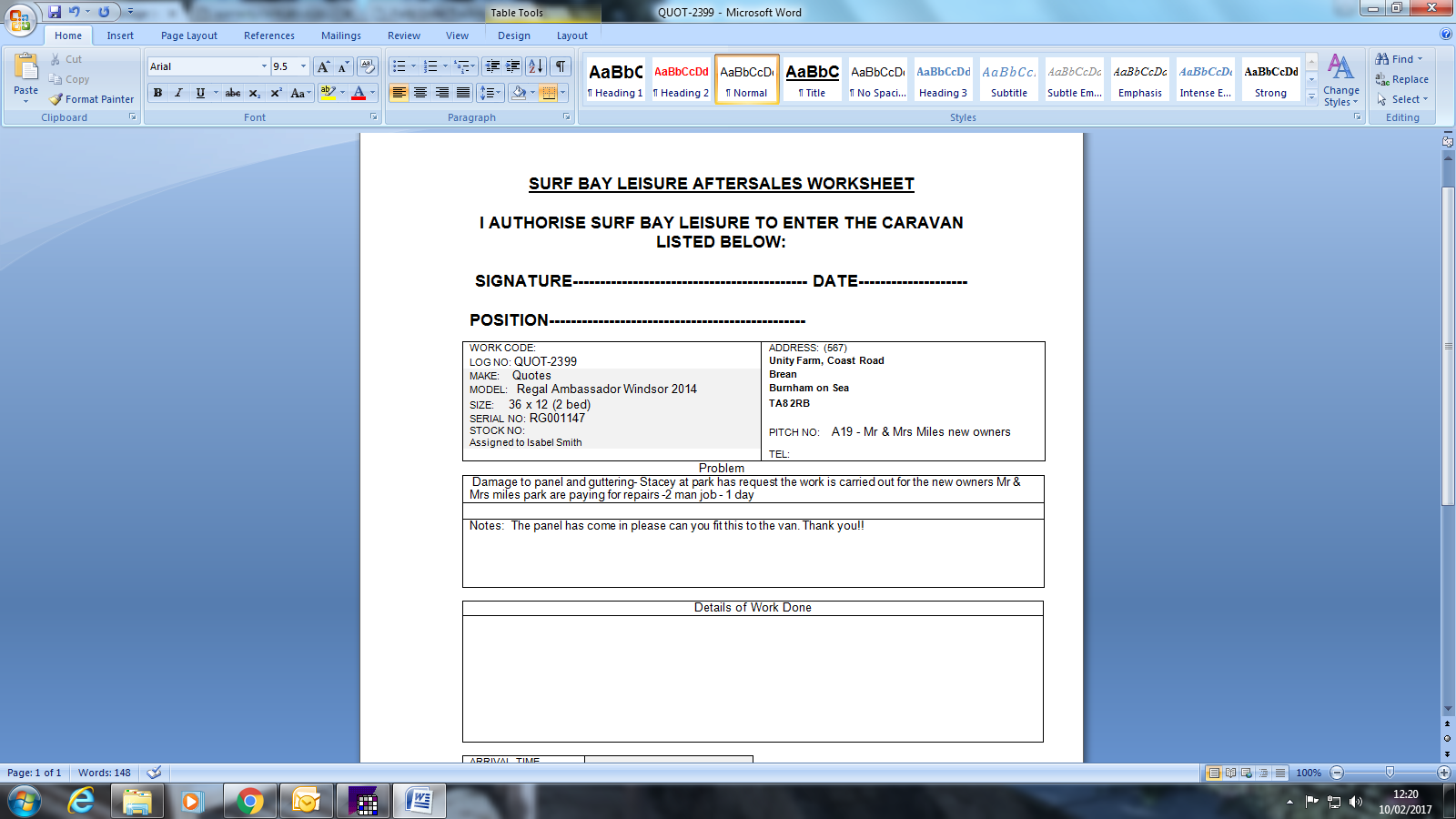Expand the underline style dropdown arrow
The height and width of the screenshot is (819, 1456).
pos(216,93)
